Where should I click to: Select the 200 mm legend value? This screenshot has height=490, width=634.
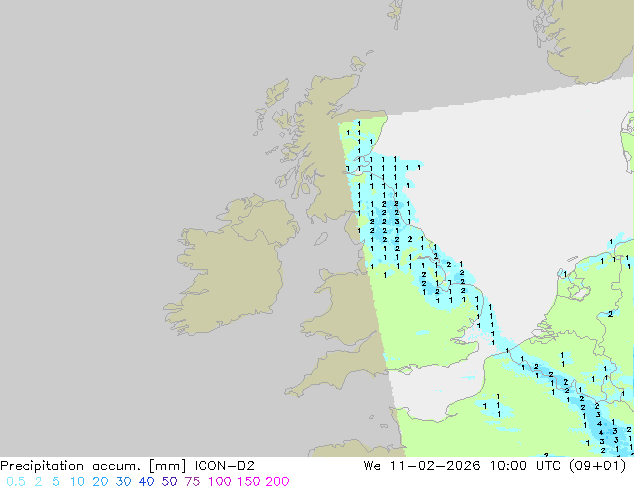pyautogui.click(x=277, y=482)
